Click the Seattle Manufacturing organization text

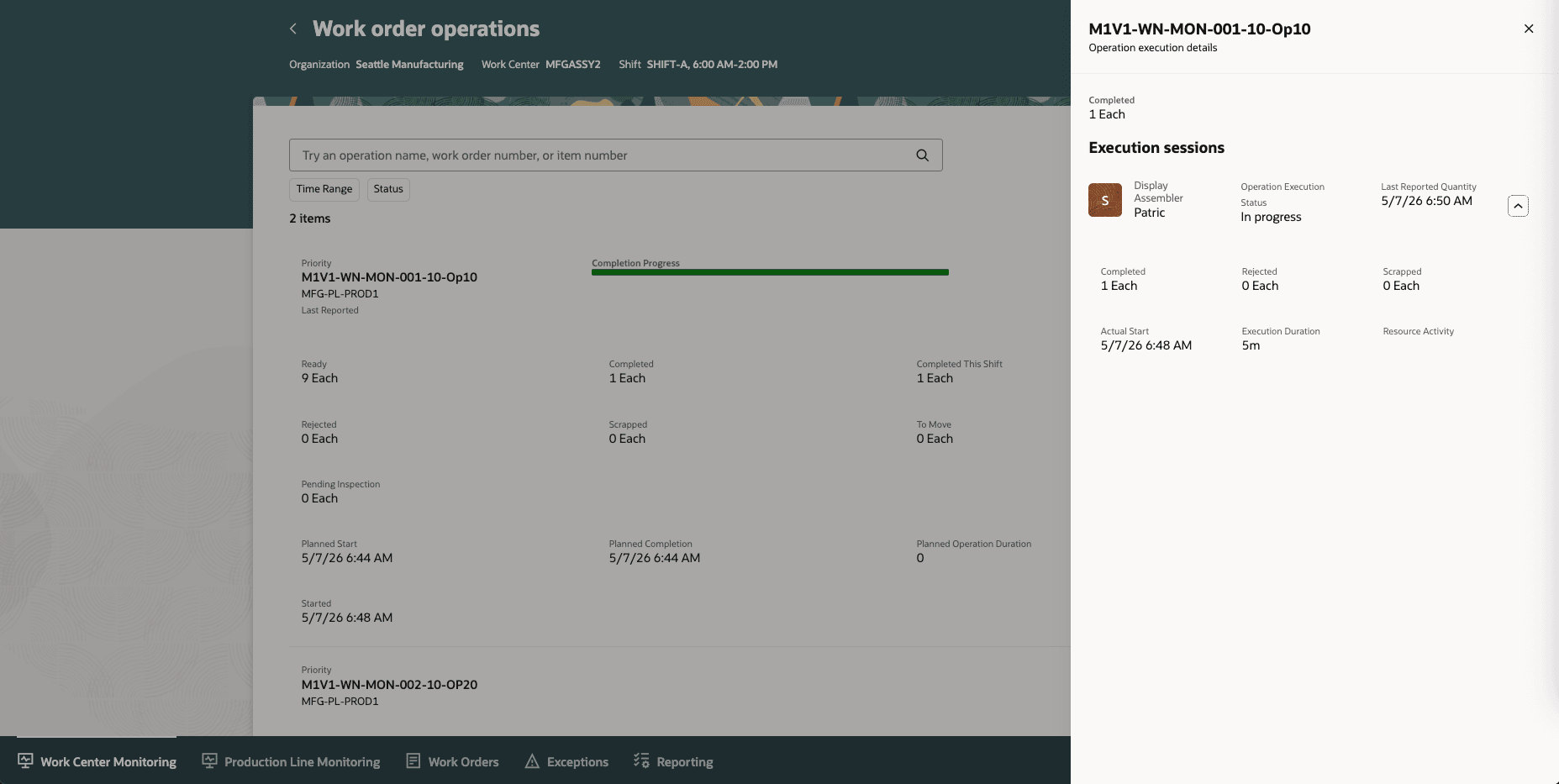point(409,65)
